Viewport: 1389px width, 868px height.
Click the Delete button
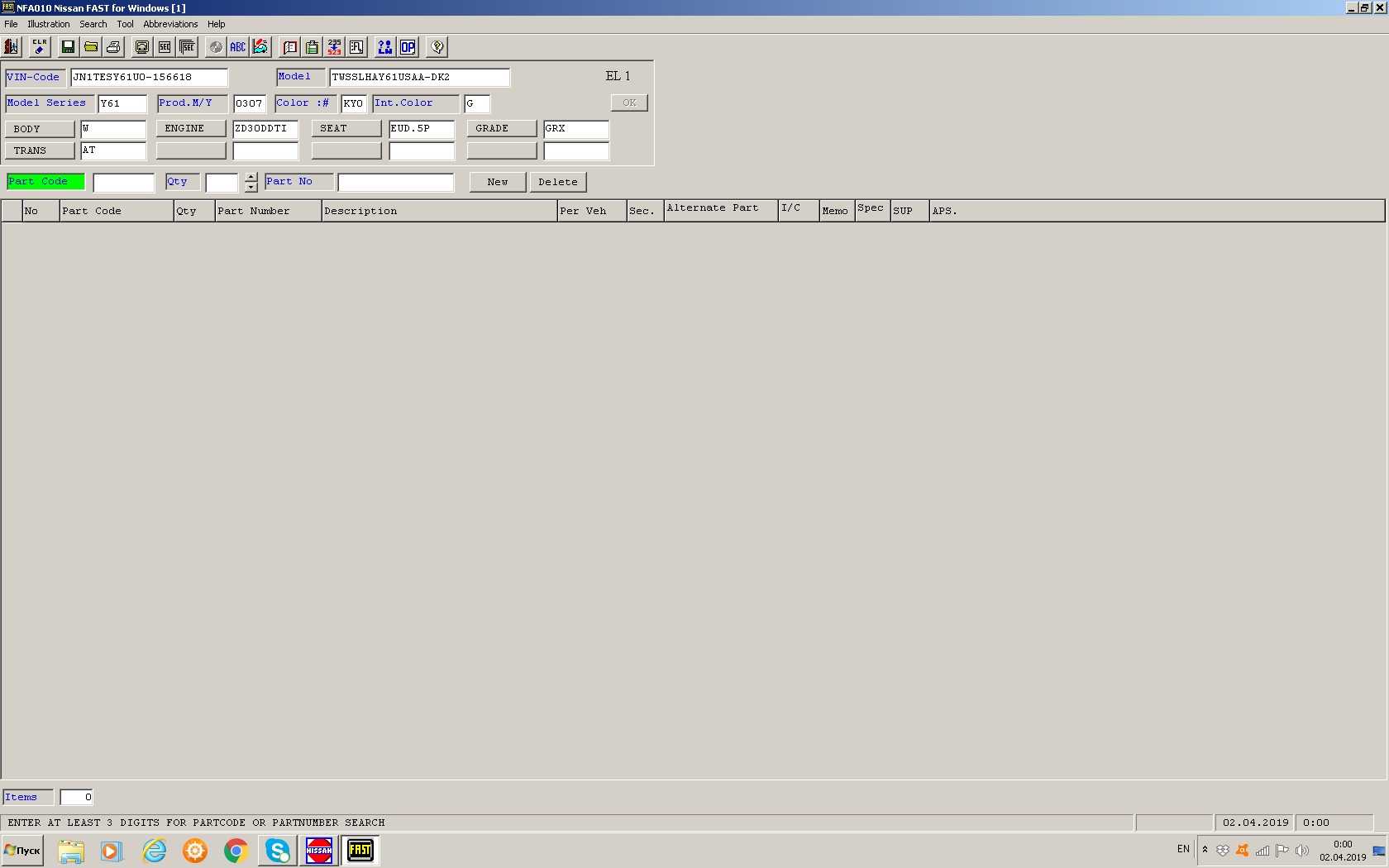point(558,182)
